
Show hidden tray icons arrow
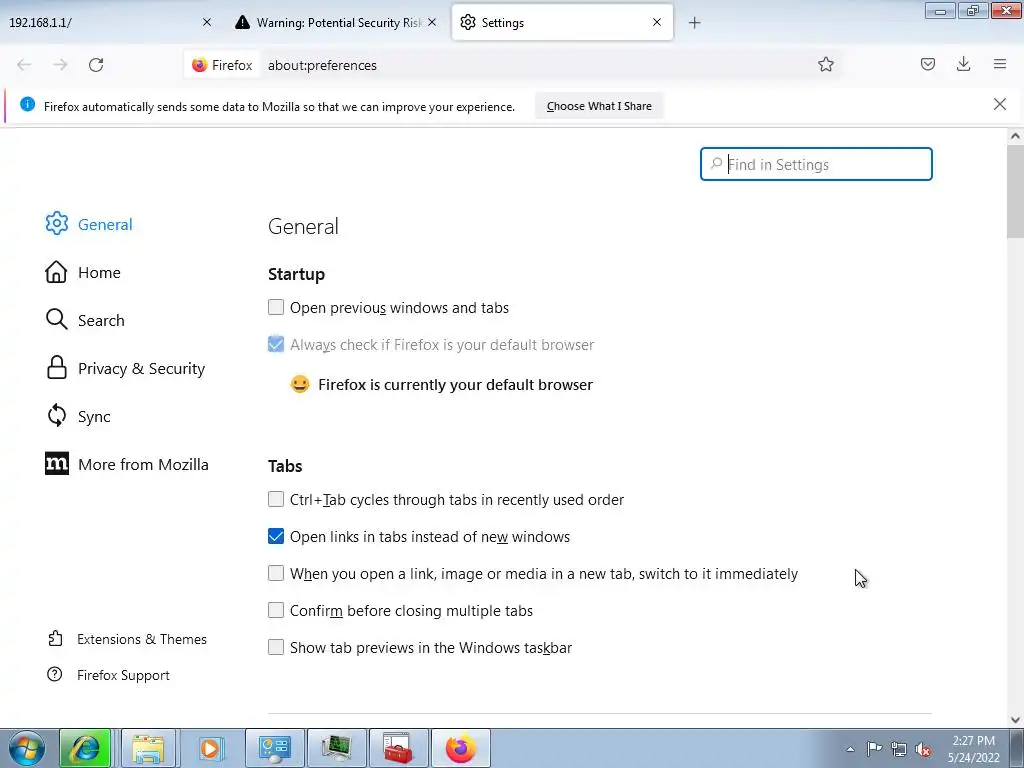(850, 749)
